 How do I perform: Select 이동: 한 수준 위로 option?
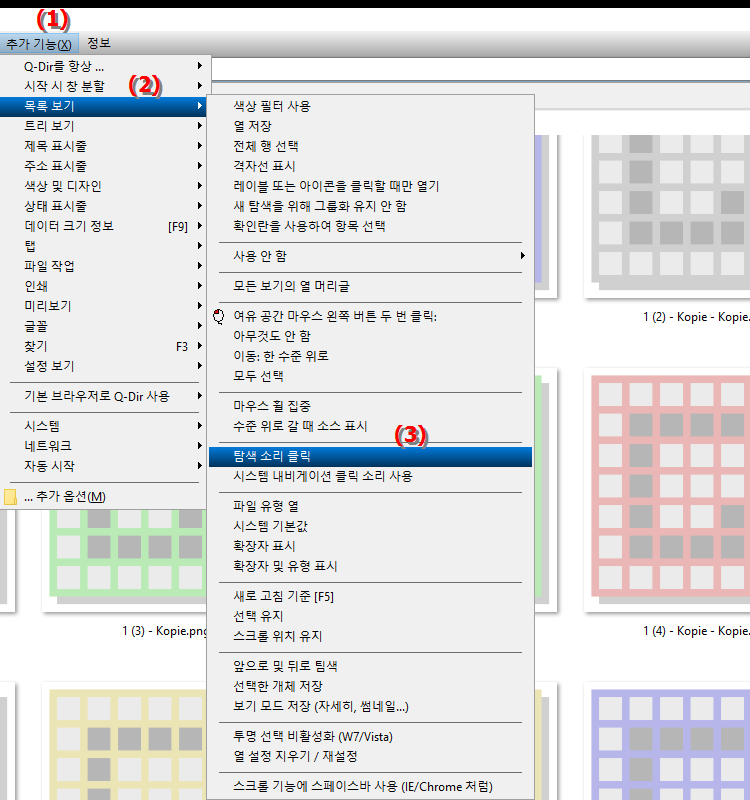(370, 356)
